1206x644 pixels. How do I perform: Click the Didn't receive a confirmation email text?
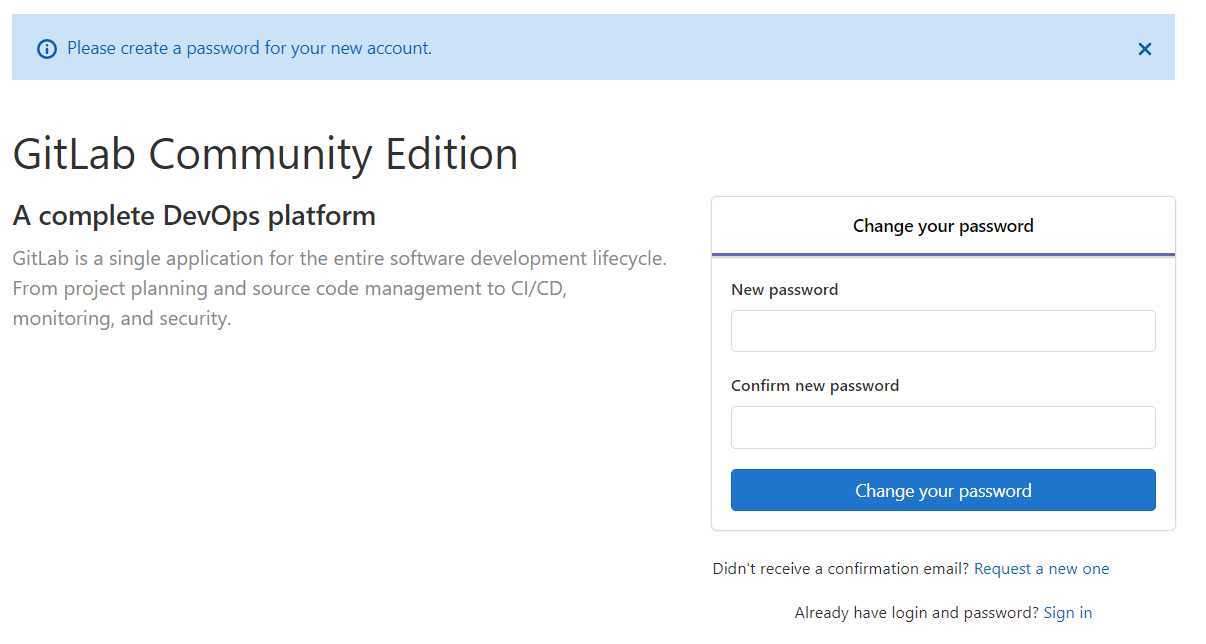[x=840, y=569]
